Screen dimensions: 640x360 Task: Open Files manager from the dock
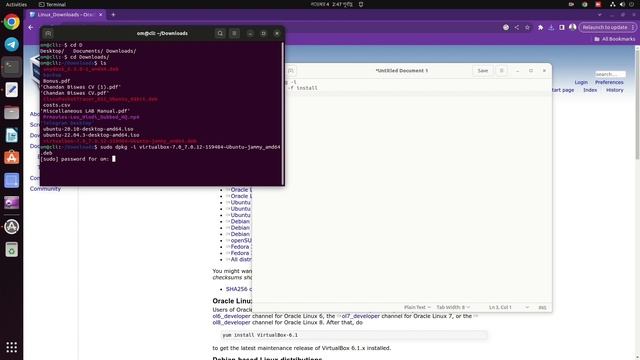click(x=11, y=112)
